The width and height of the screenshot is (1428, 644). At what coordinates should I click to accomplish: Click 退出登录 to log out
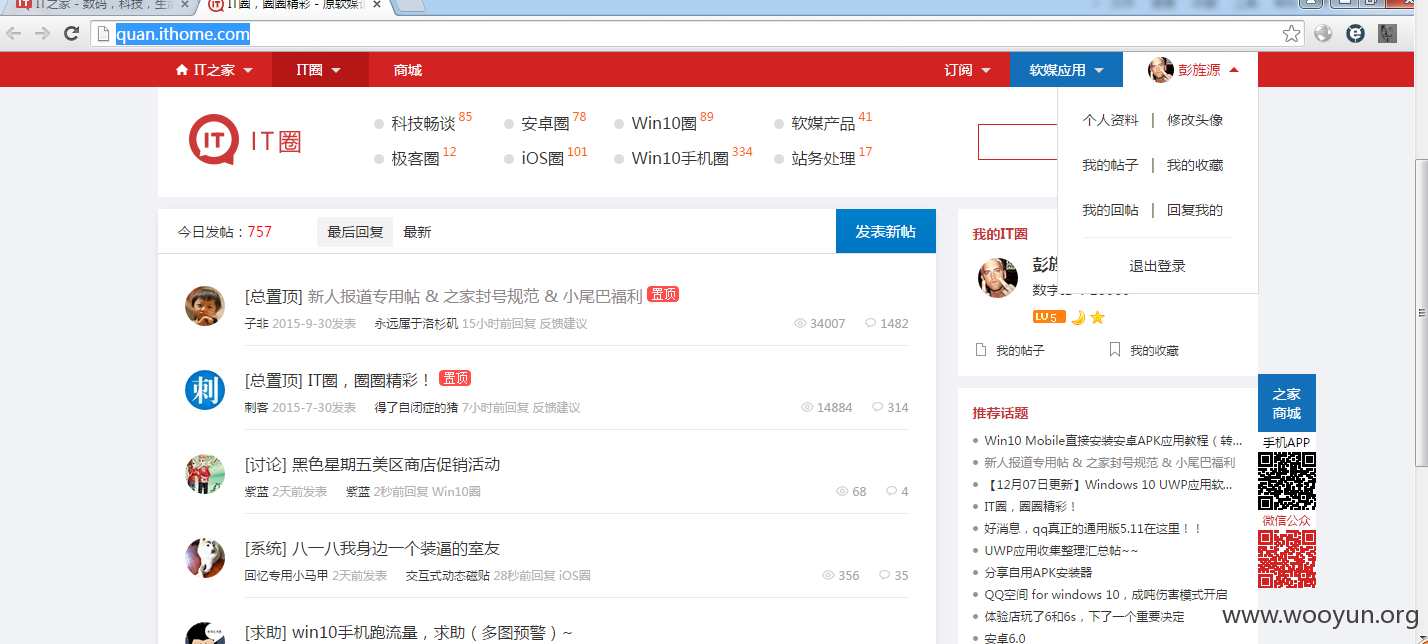pyautogui.click(x=1157, y=266)
